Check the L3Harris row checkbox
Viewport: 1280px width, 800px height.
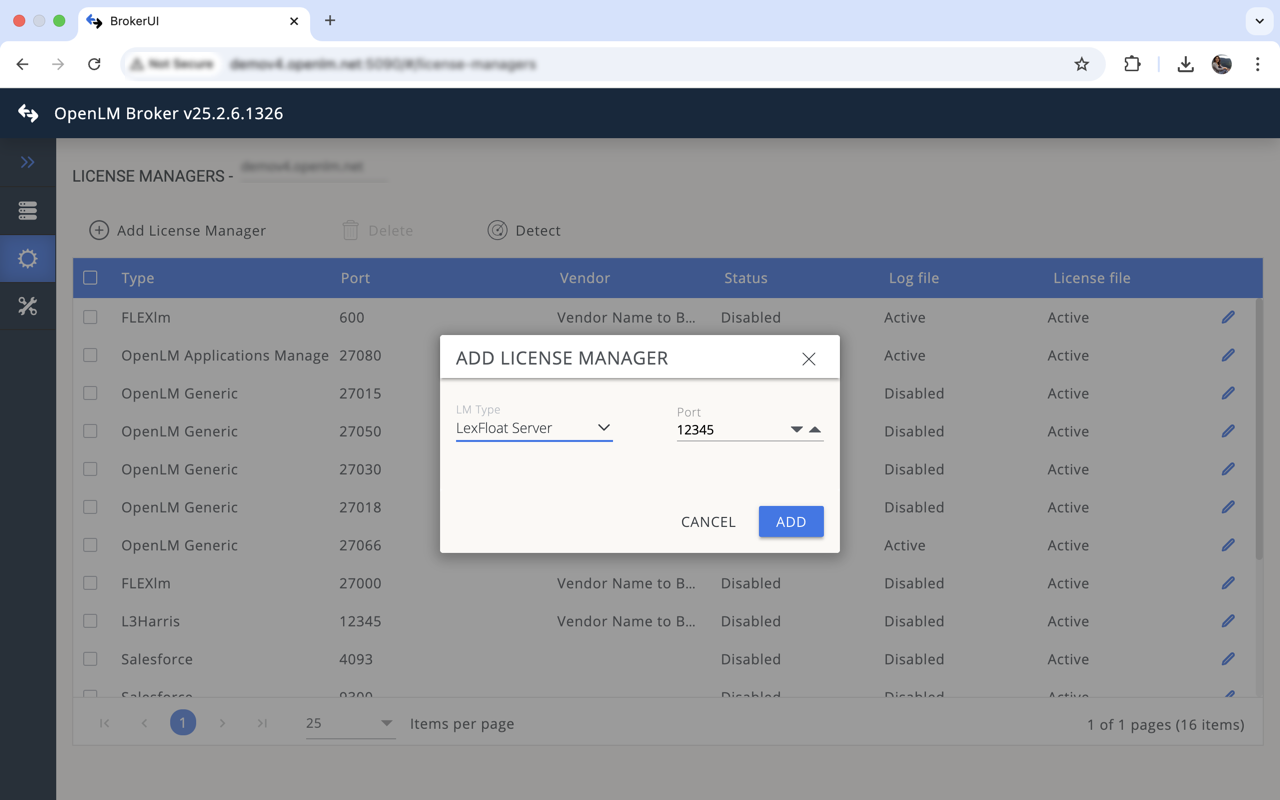click(90, 621)
